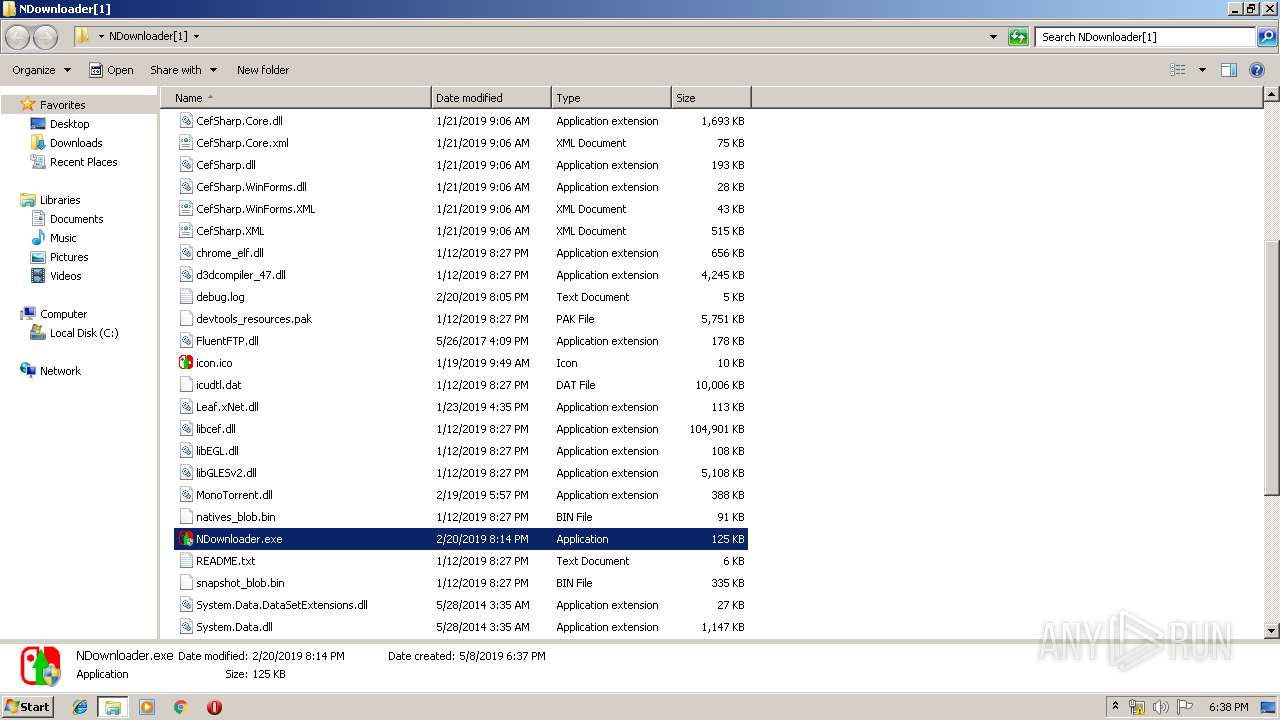Open Windows Media Player from taskbar
Image resolution: width=1280 pixels, height=720 pixels.
(x=147, y=707)
